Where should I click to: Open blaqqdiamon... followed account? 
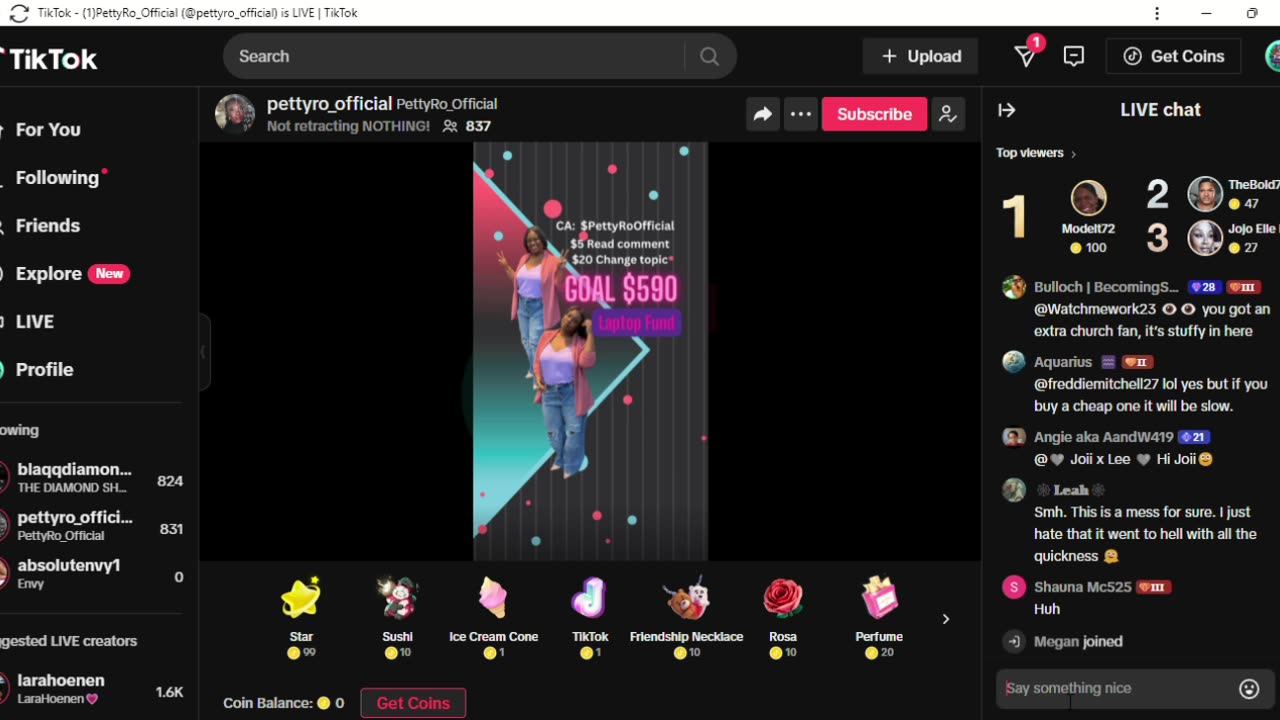point(92,478)
